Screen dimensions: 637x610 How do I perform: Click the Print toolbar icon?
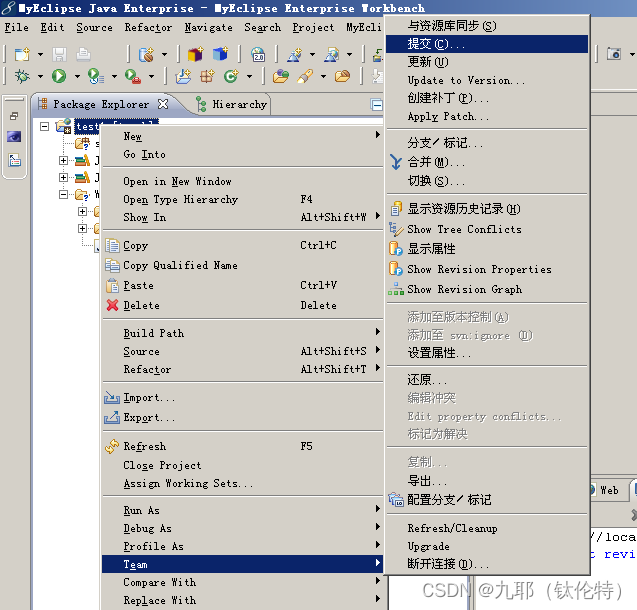pos(83,54)
